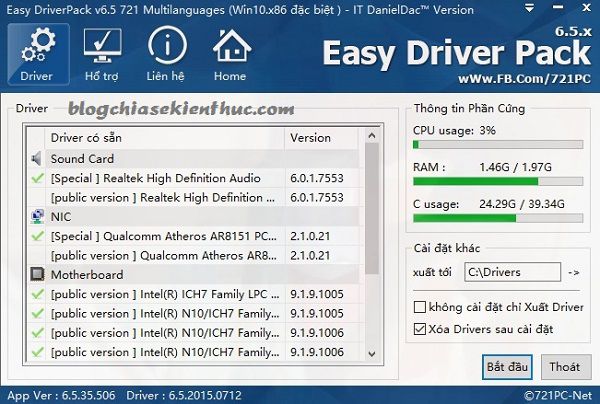Click the Driver 6.5.2015.0712 status text
The image size is (600, 404).
[x=184, y=395]
